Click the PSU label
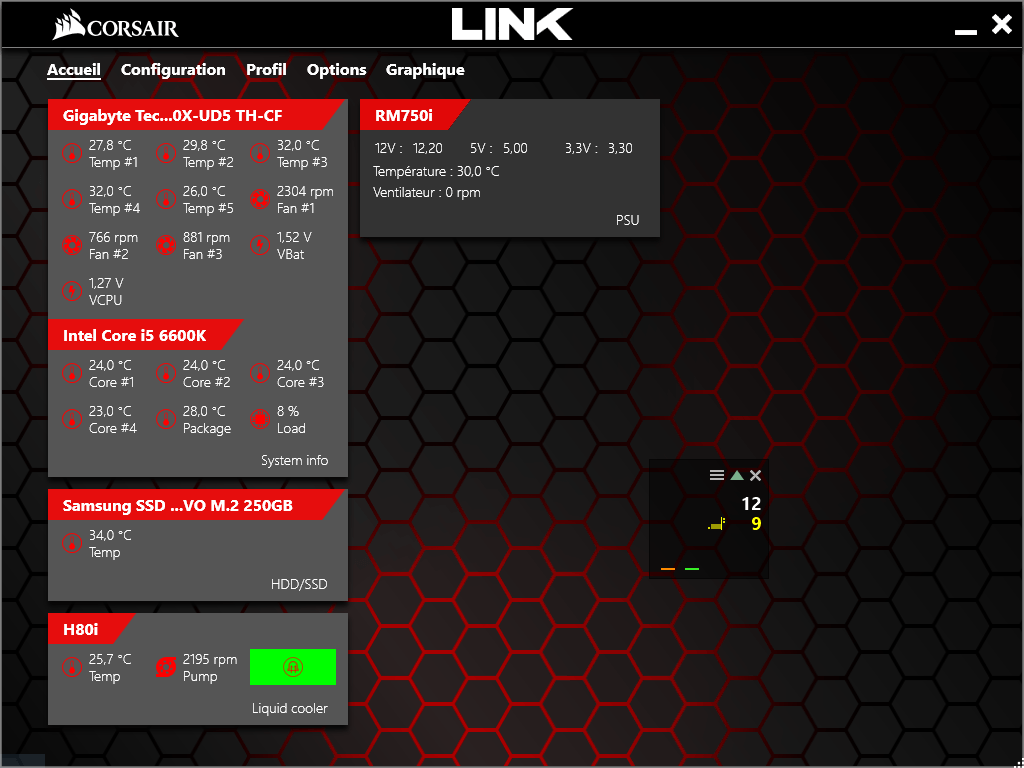The height and width of the screenshot is (768, 1024). click(628, 220)
